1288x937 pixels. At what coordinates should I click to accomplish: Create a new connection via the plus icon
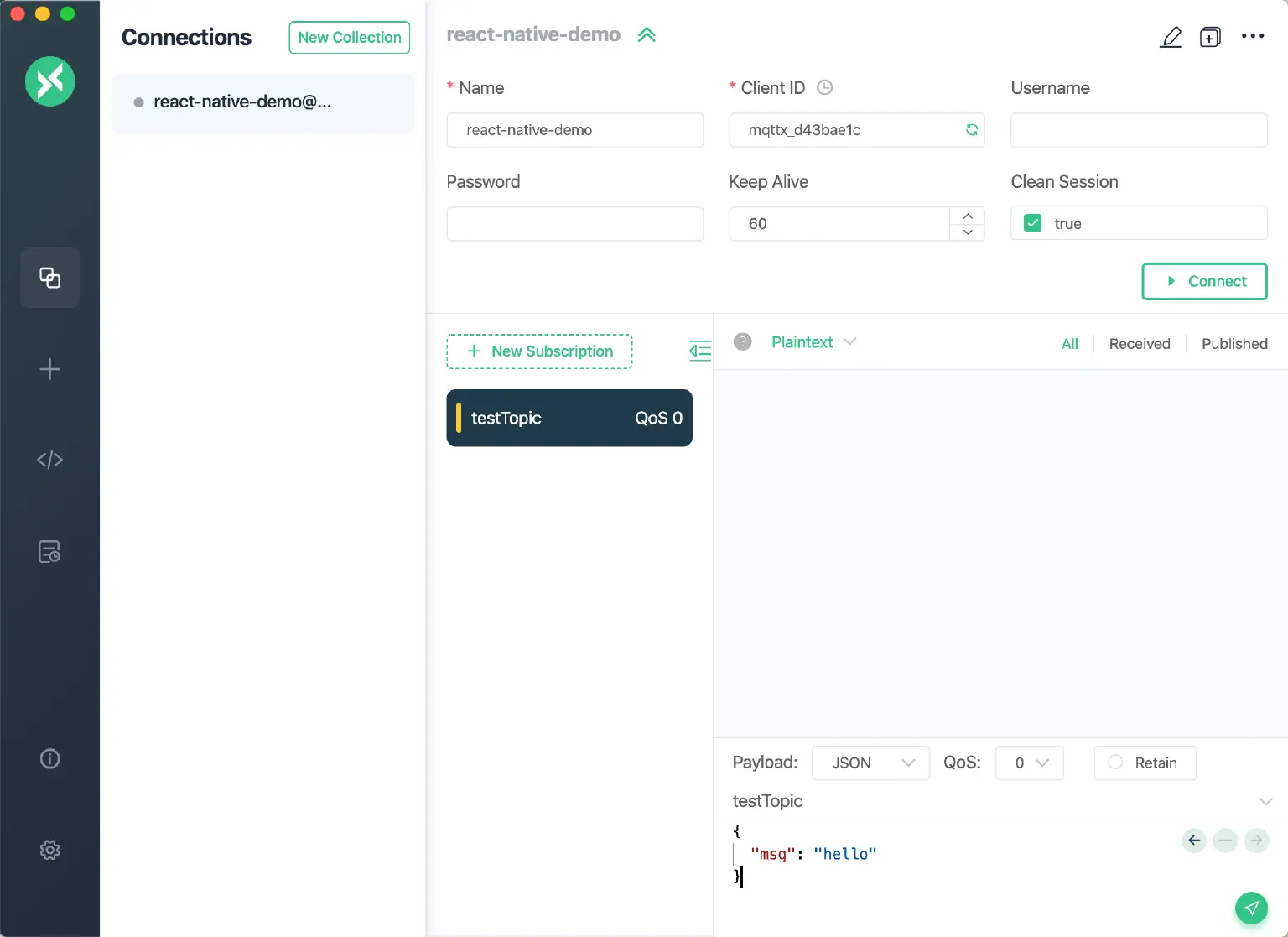tap(49, 369)
